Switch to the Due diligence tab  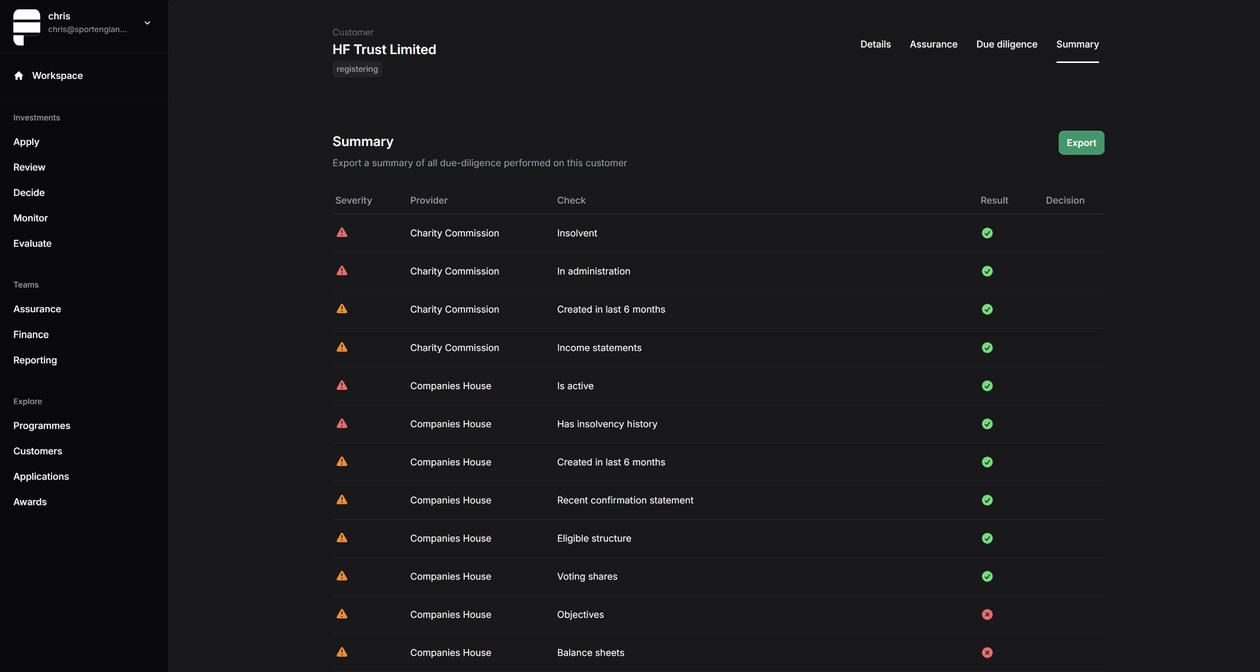pos(1006,44)
